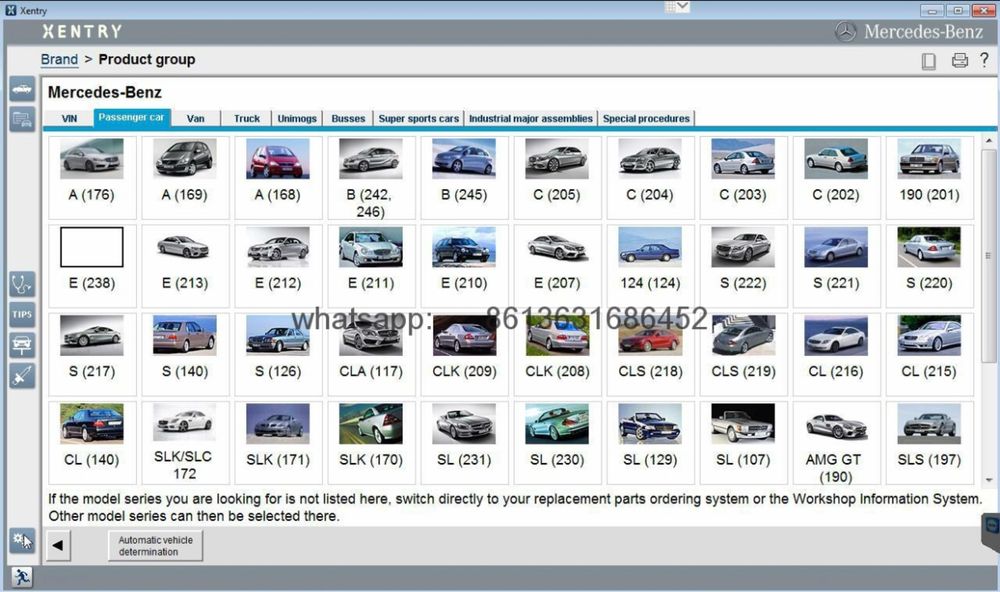1000x592 pixels.
Task: Select the C (205) model series
Action: 557,178
